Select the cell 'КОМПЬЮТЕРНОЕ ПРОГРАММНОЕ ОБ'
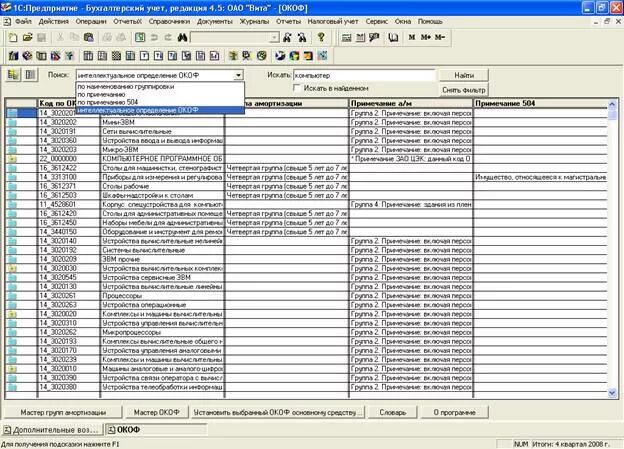624x449 pixels. pyautogui.click(x=162, y=159)
